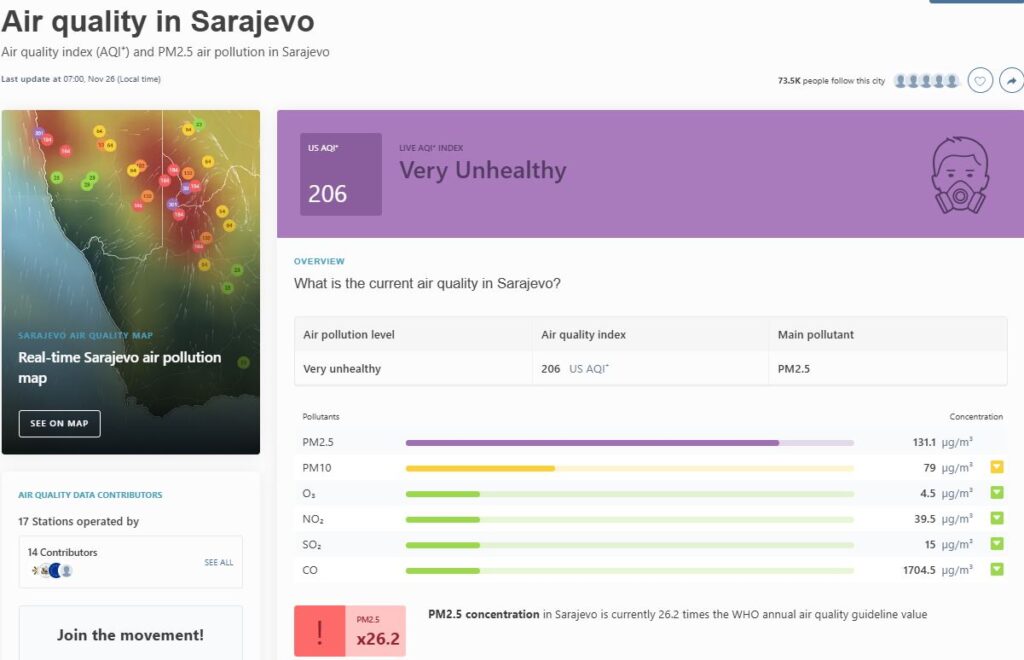The height and width of the screenshot is (660, 1024).
Task: Open the SEE ALL contributors link
Action: pos(218,563)
